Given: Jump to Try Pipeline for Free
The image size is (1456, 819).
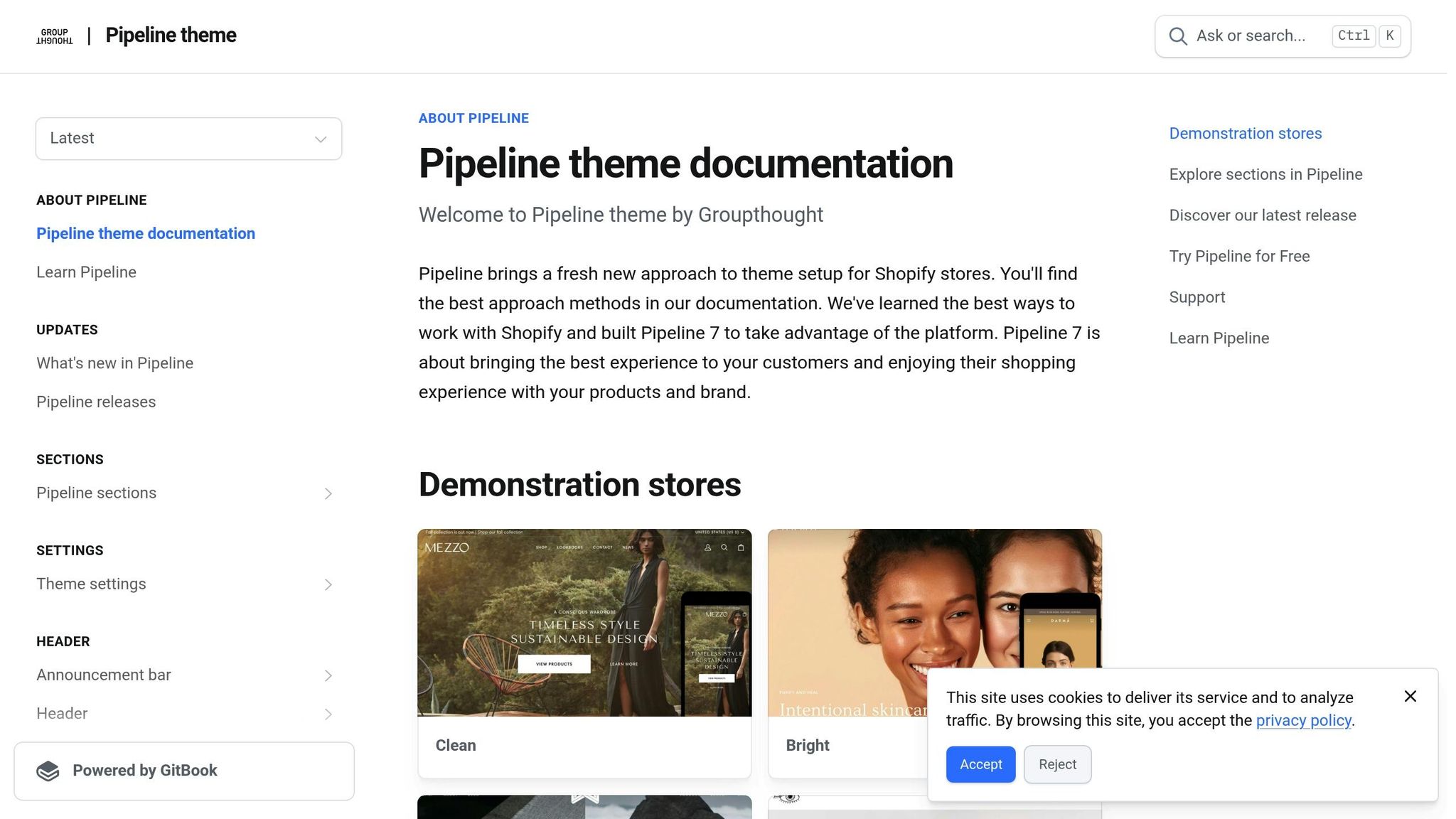Looking at the screenshot, I should (1239, 257).
